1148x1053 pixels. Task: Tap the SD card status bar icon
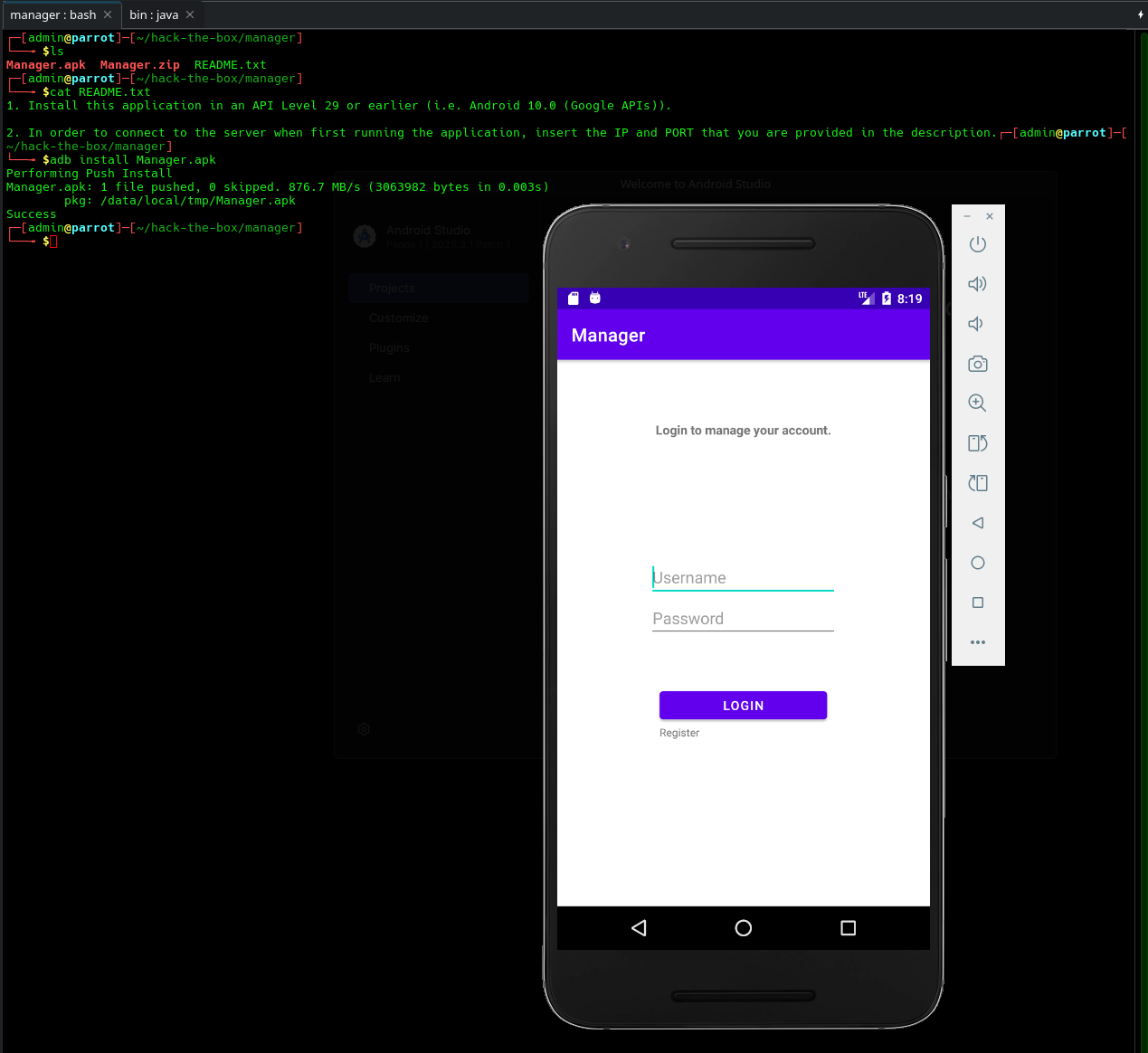[x=573, y=299]
